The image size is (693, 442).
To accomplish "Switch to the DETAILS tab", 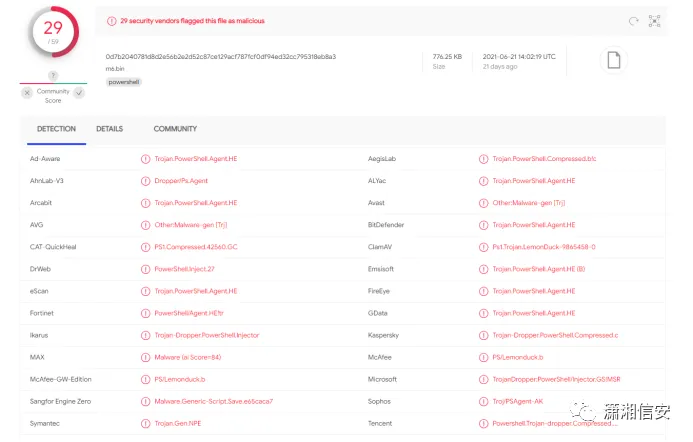I will [x=109, y=129].
